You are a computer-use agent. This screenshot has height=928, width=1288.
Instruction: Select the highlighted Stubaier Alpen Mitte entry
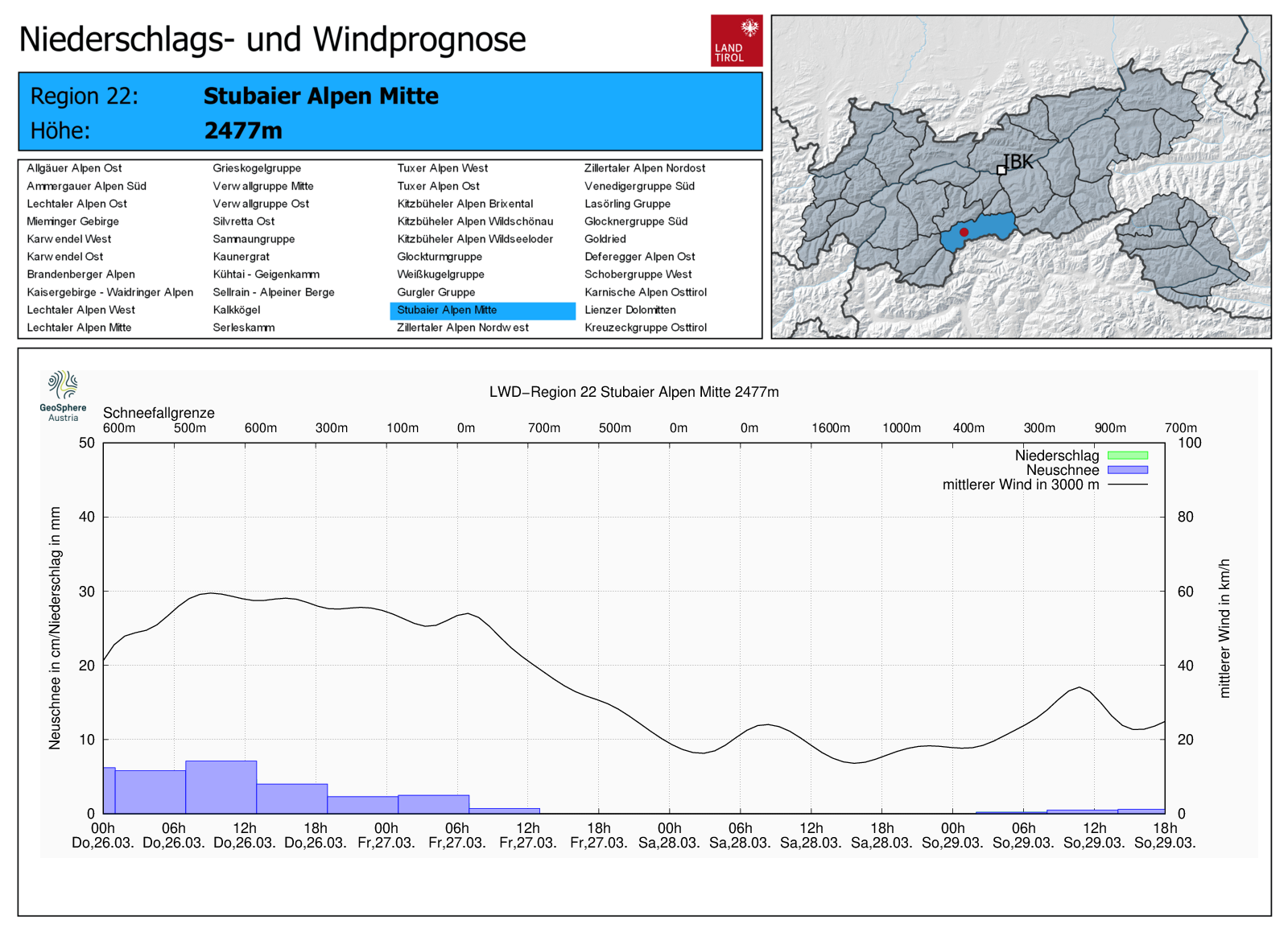(447, 310)
